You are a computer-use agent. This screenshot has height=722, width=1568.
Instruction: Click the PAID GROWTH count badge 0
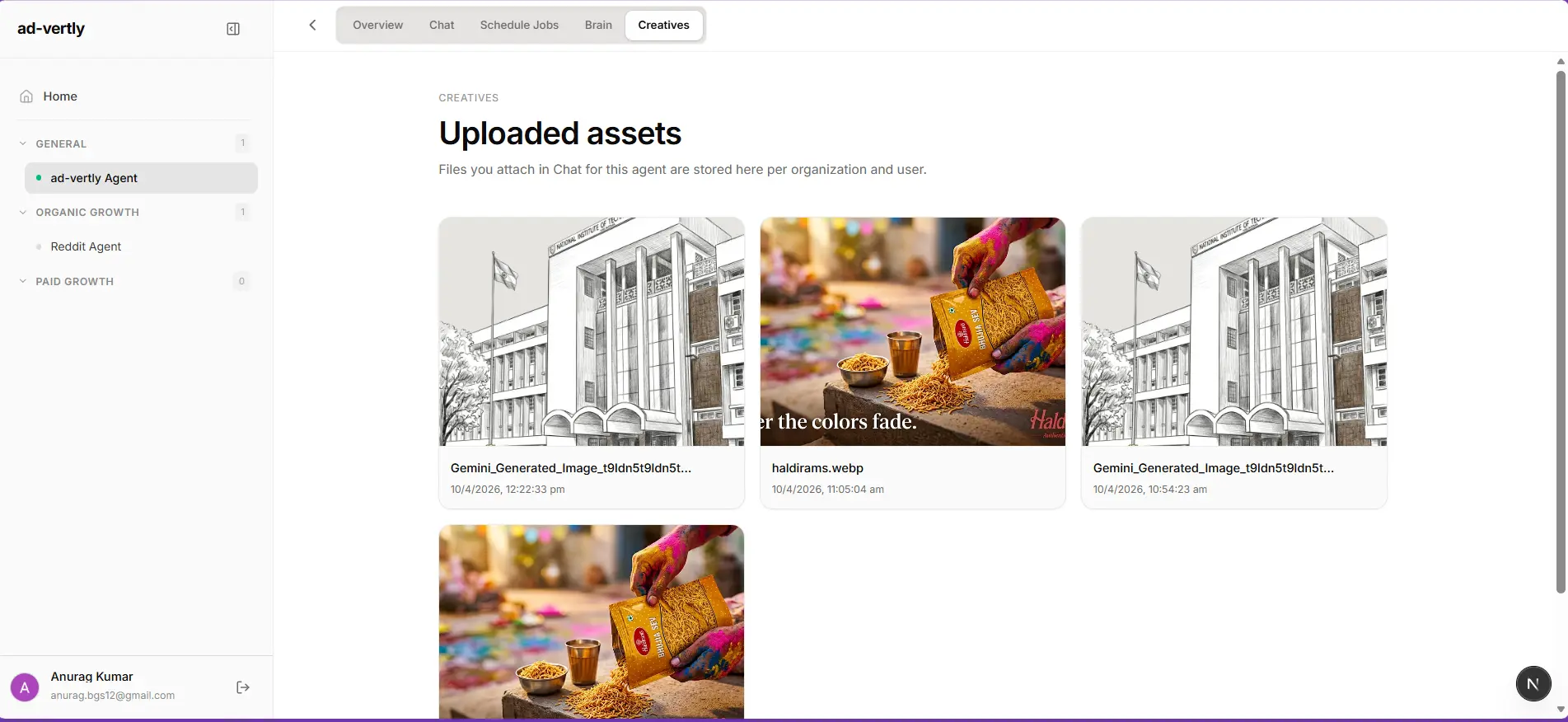pos(241,281)
